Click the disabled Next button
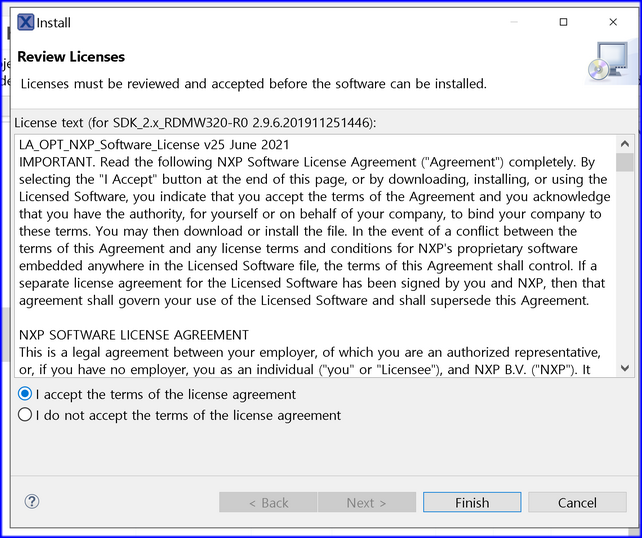Image resolution: width=642 pixels, height=538 pixels. (367, 502)
